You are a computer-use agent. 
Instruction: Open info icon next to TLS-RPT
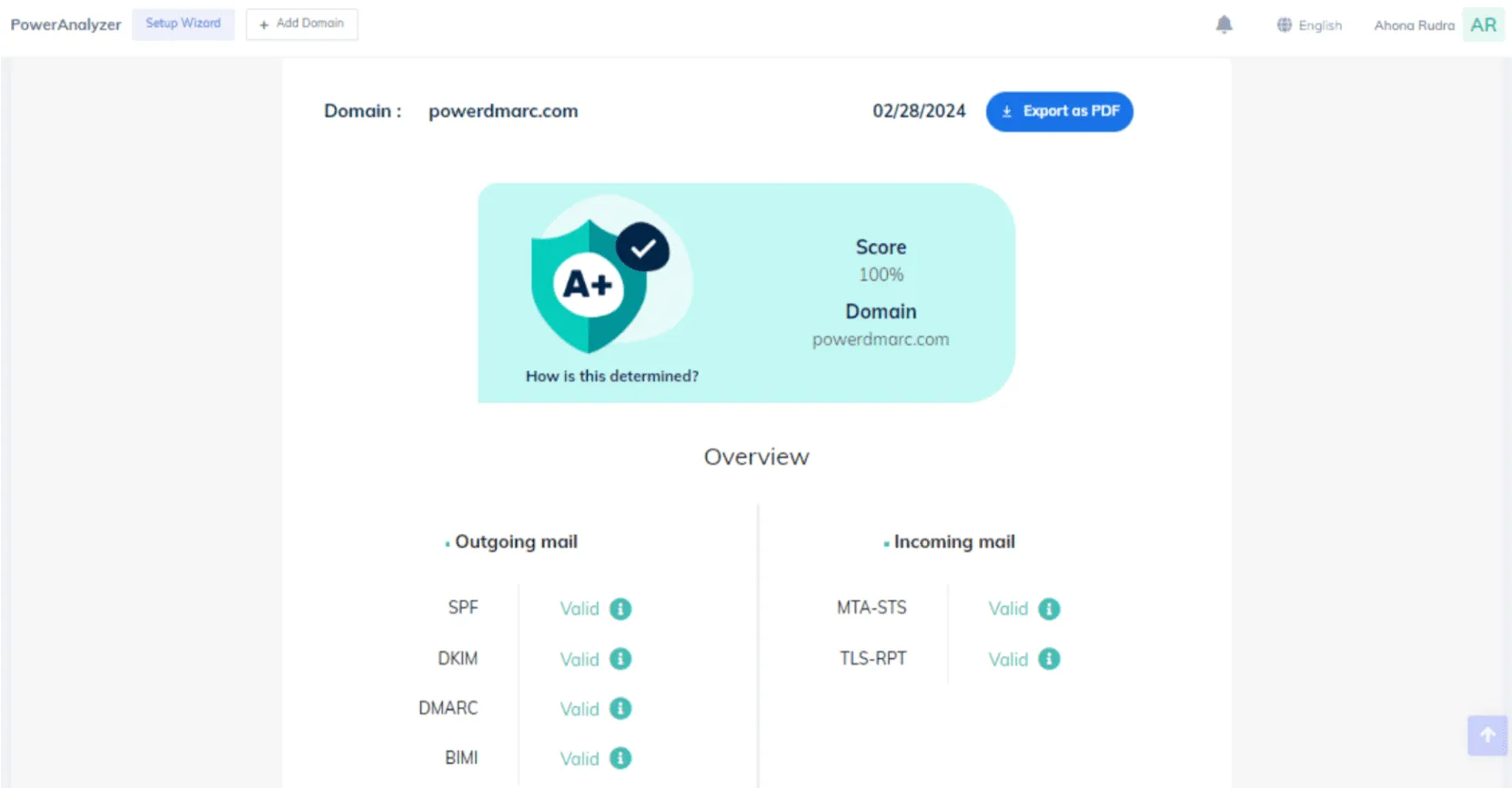click(x=1049, y=659)
